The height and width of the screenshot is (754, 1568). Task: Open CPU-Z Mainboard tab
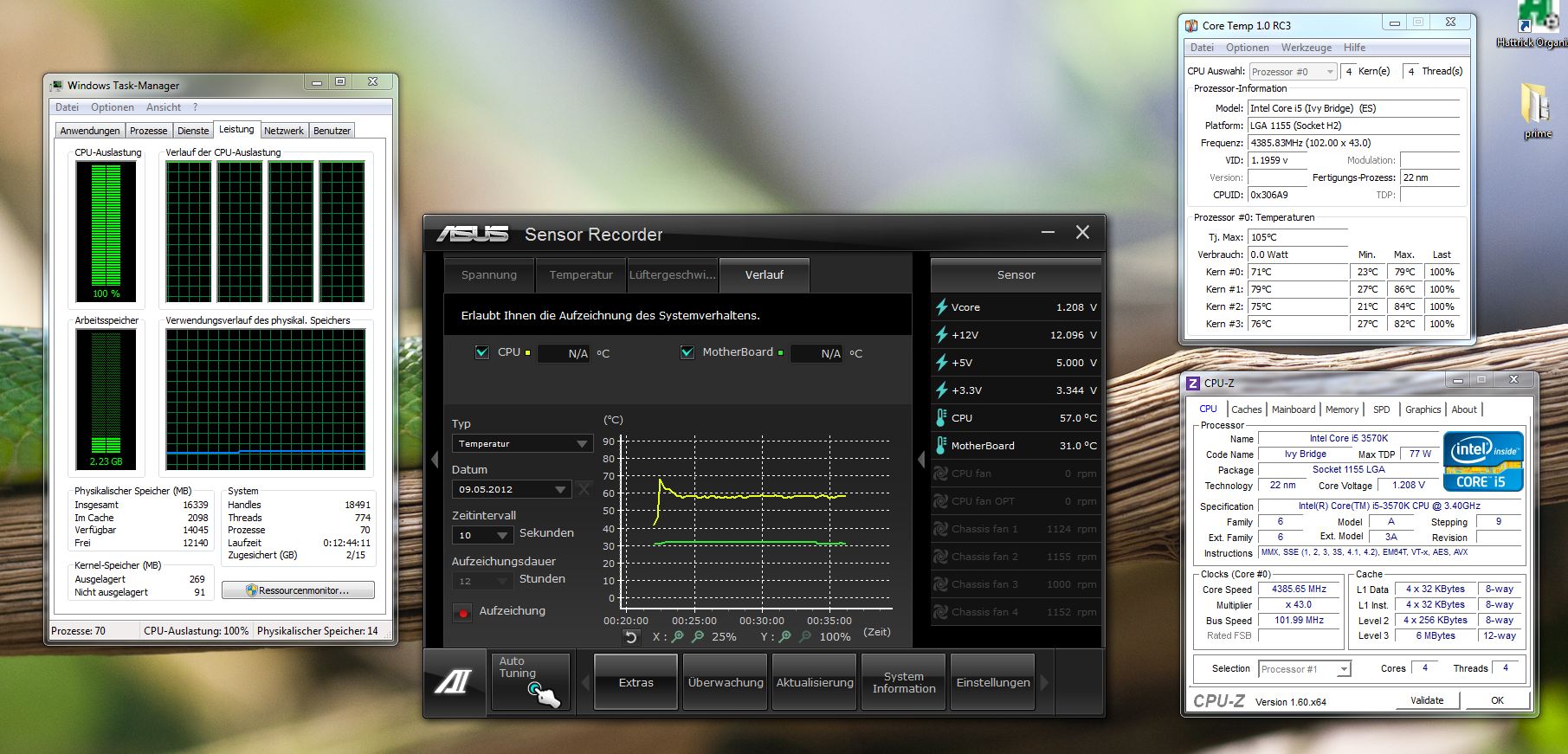click(1294, 409)
